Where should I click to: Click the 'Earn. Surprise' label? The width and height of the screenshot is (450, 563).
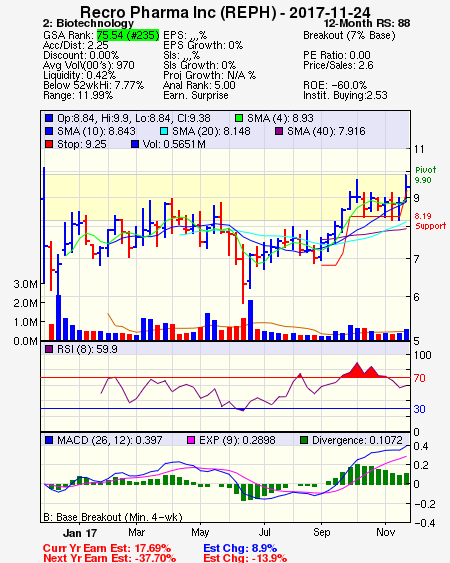point(196,96)
